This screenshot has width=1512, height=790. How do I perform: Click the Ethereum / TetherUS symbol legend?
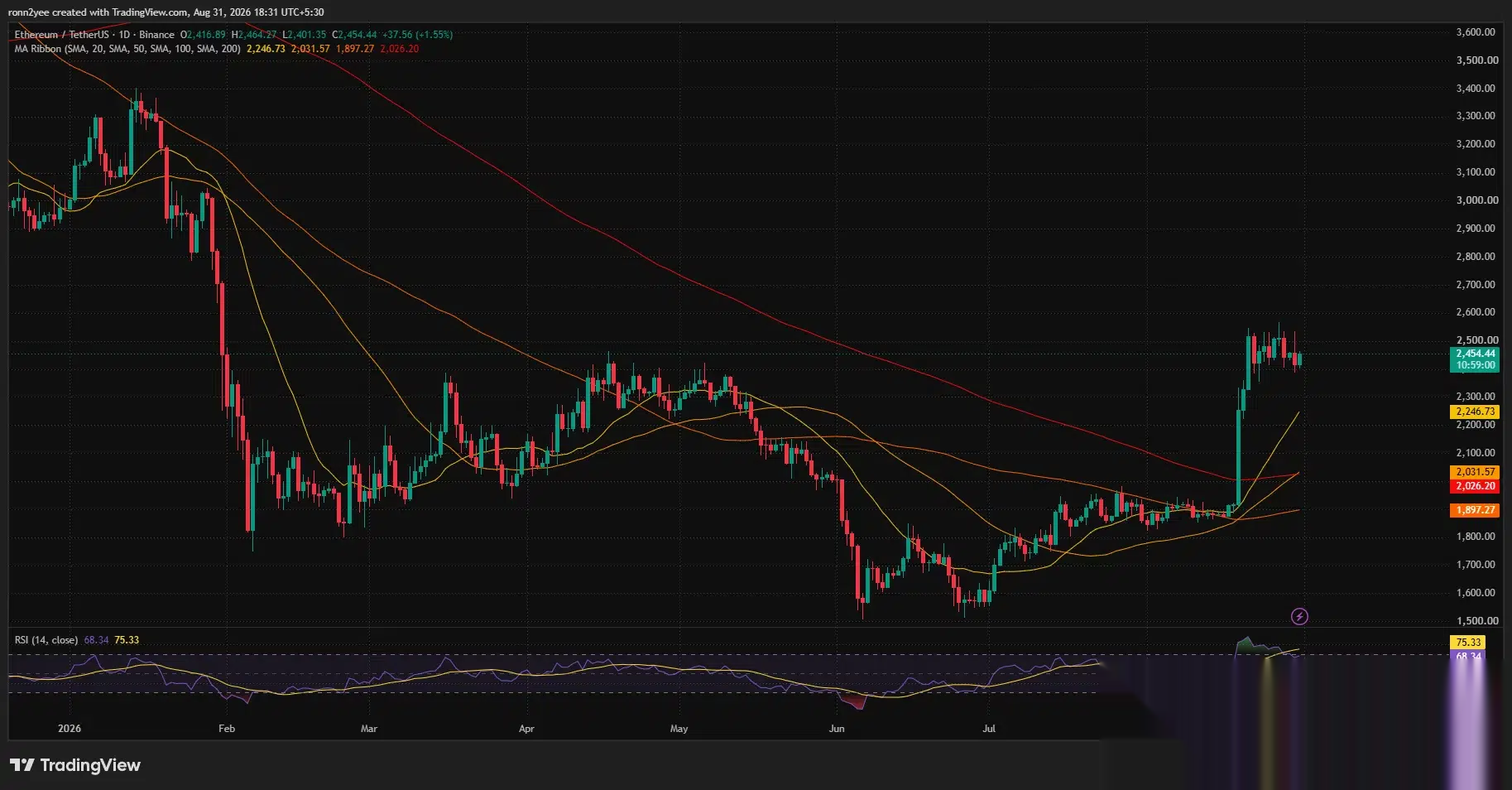coord(94,35)
